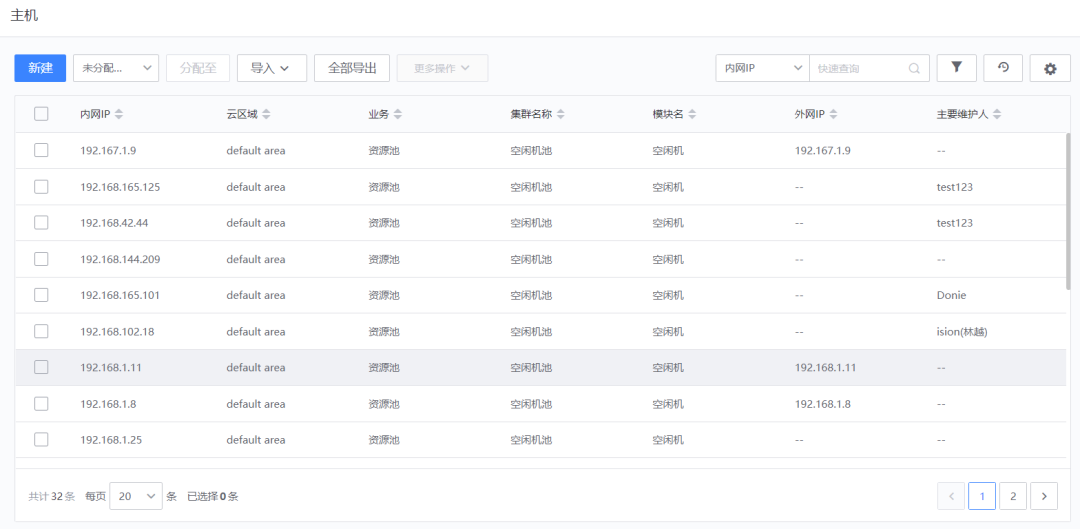
Task: Click internal IP cell 192.168.144.209
Action: (x=121, y=259)
